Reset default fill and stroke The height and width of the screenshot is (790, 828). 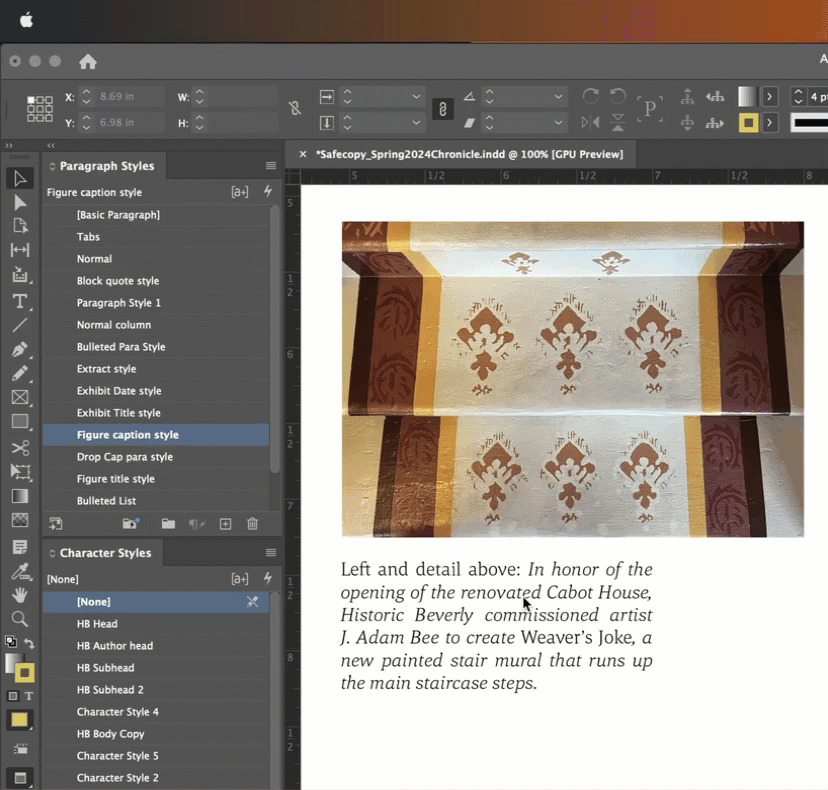coord(11,642)
